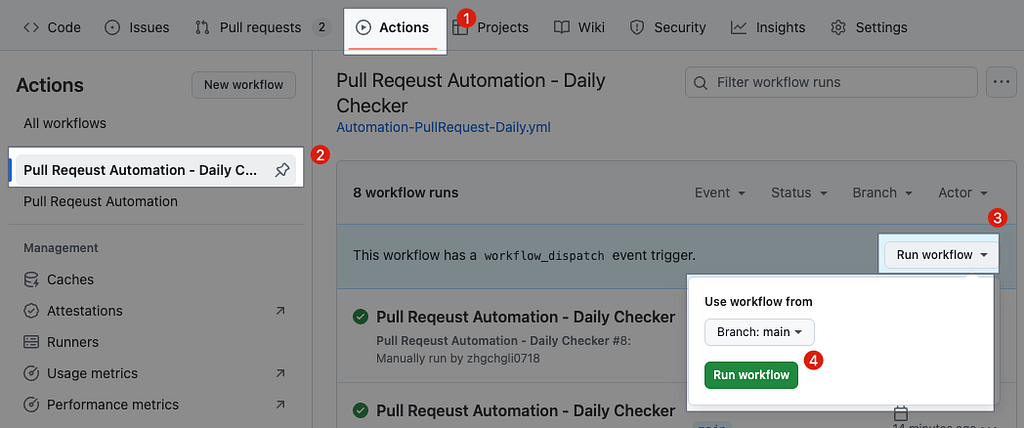This screenshot has width=1024, height=428.
Task: Unpin the Daily Checker workflow pin icon
Action: coord(282,170)
